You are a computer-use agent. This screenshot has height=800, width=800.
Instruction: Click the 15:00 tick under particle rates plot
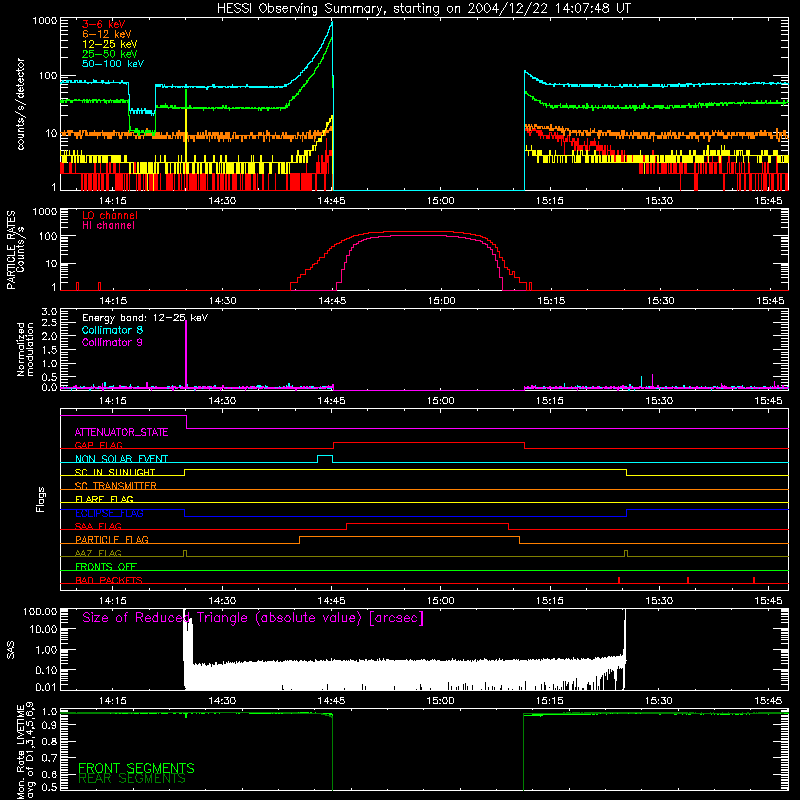pos(441,301)
